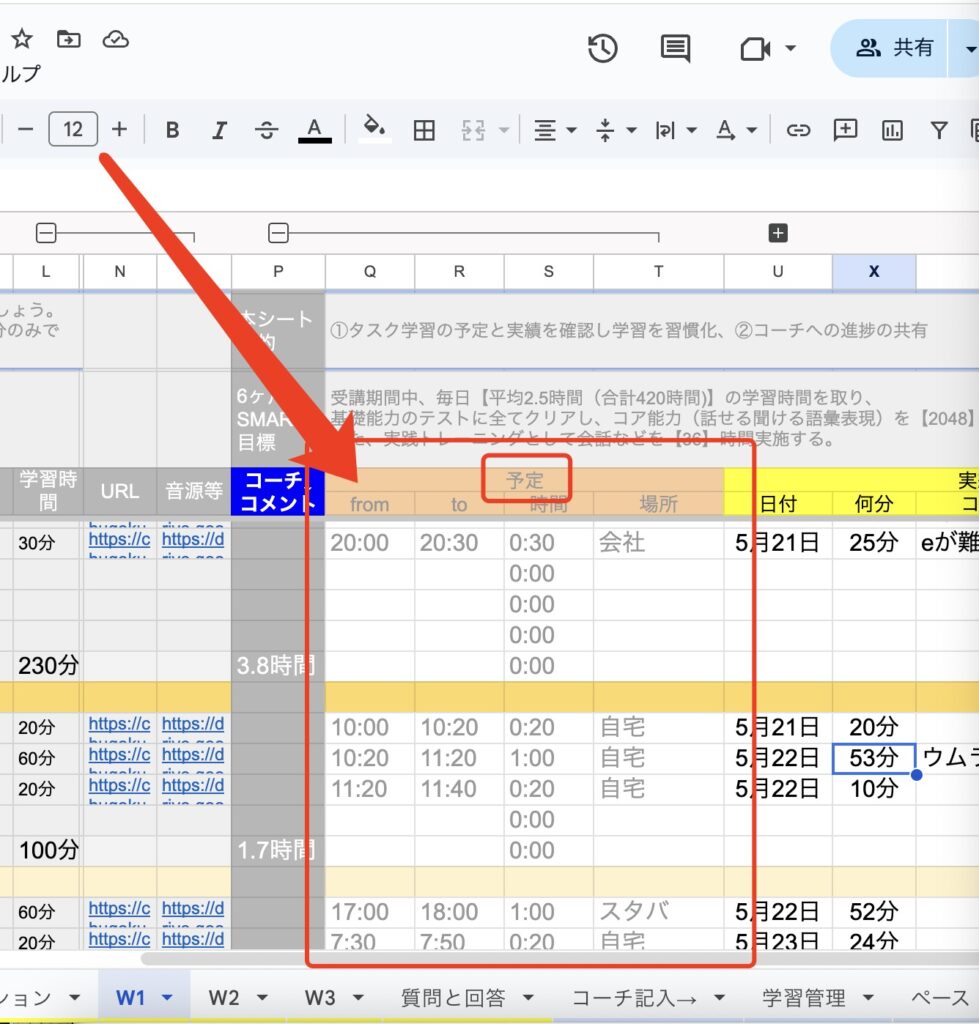The image size is (979, 1024).
Task: Collapse the column group above column P
Action: tap(278, 233)
